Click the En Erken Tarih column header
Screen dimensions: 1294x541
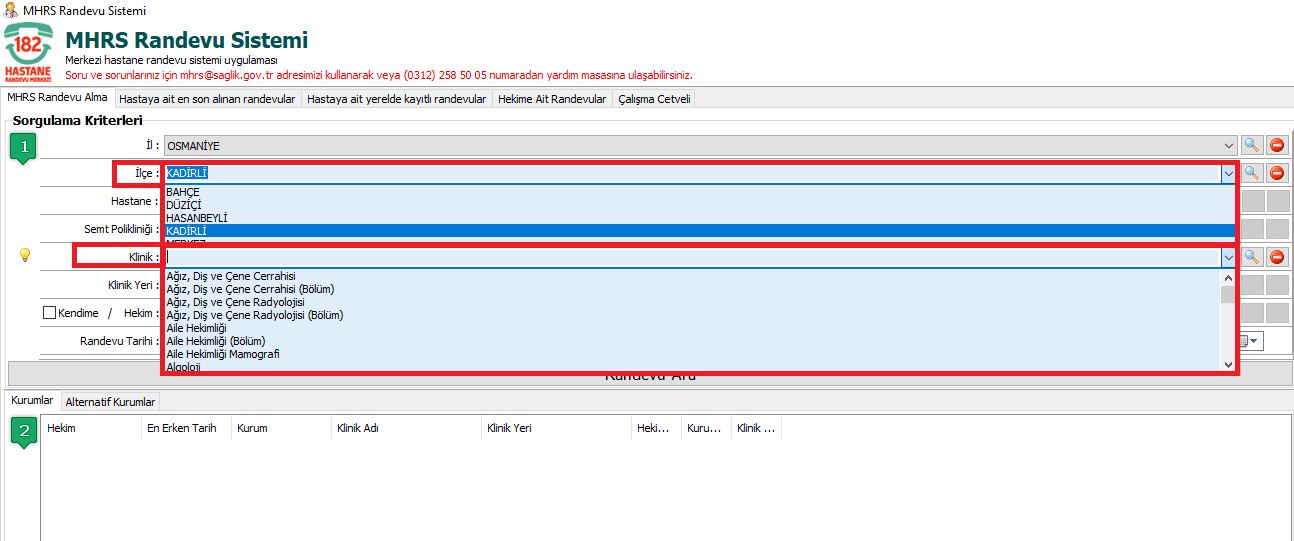[182, 428]
